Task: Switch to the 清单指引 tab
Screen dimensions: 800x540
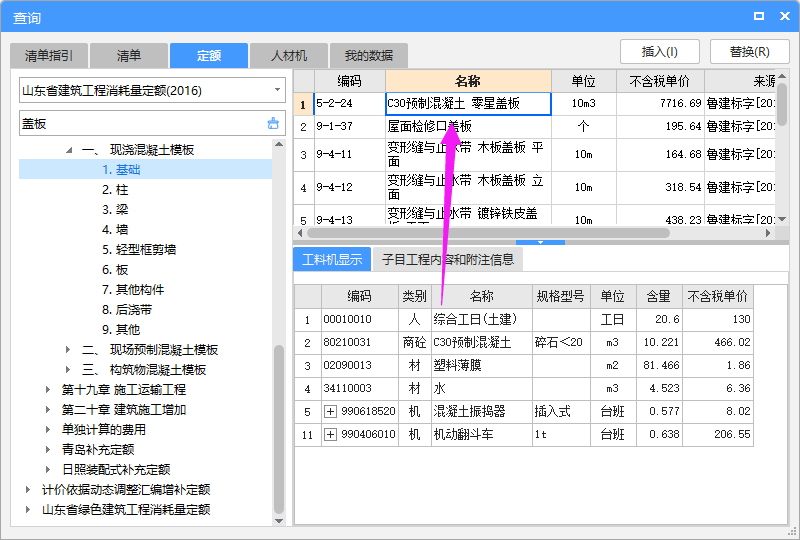Action: coord(49,56)
